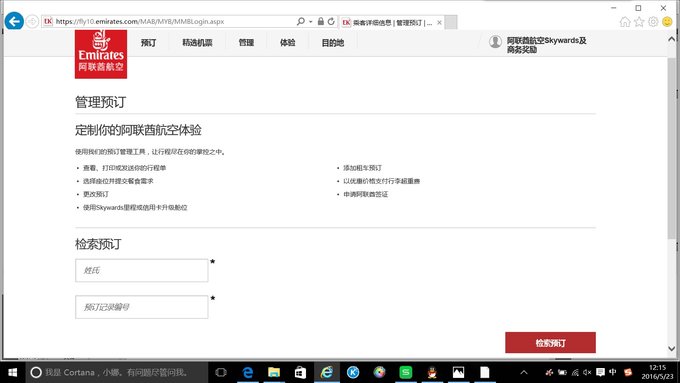680x383 pixels.
Task: Open network Wi-Fi tray icon
Action: click(x=575, y=372)
